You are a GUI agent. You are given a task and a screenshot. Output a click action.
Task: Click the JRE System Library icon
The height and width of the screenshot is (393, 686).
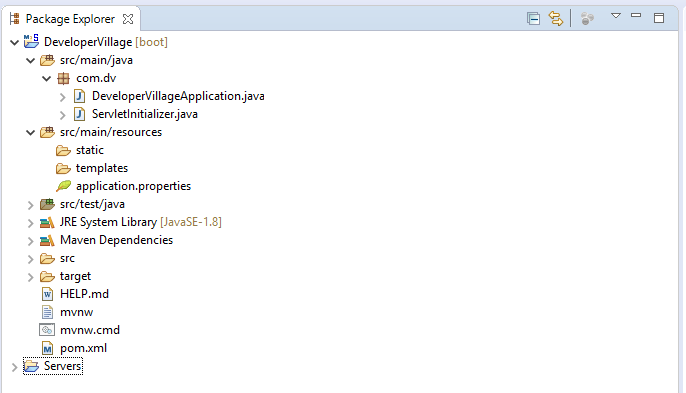pyautogui.click(x=47, y=222)
